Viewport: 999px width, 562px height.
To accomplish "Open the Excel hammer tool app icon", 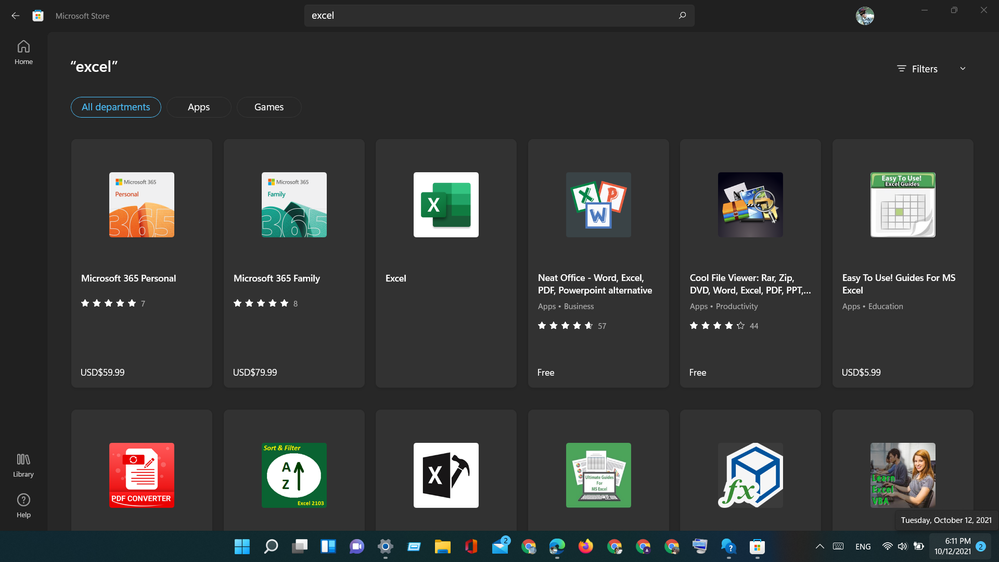I will [x=446, y=475].
